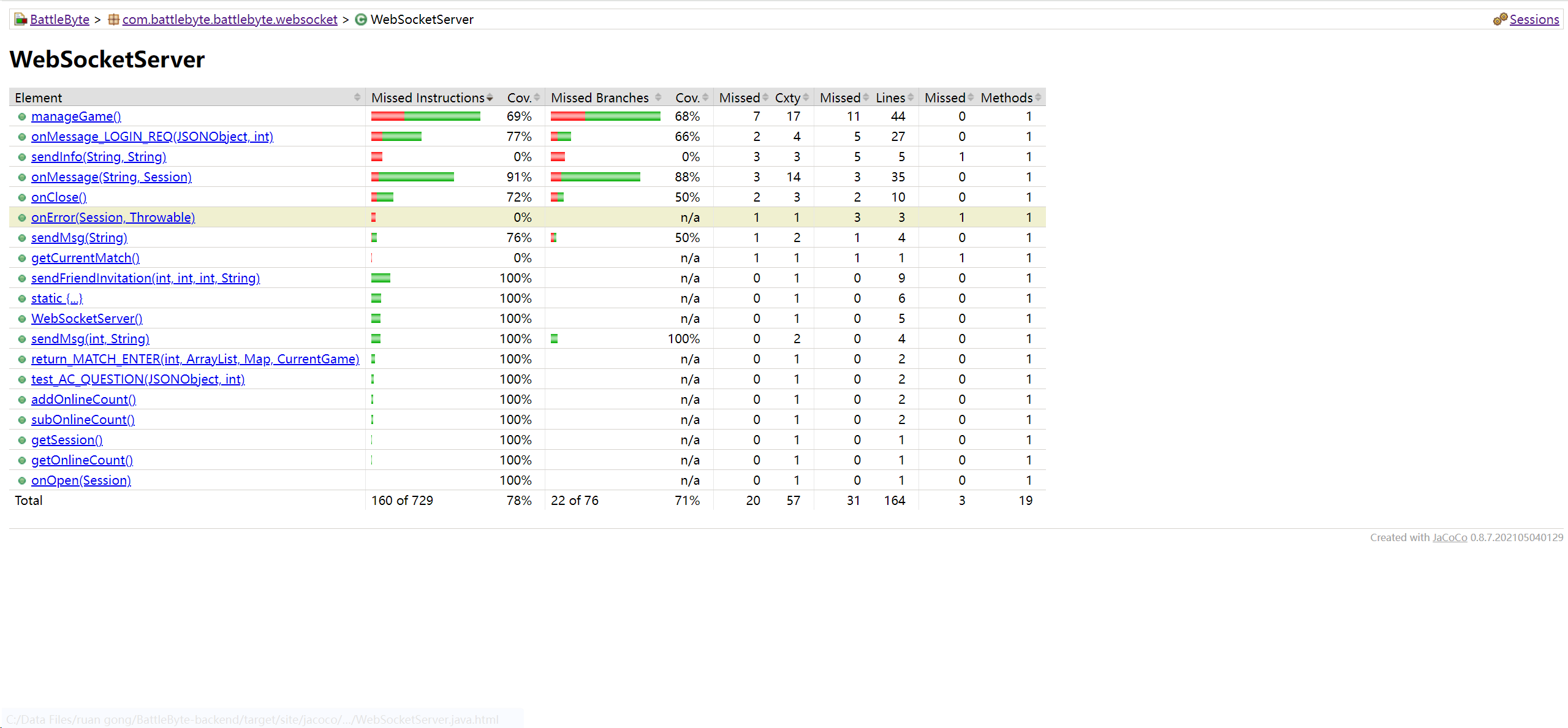
Task: Click the BattleByte report folder icon
Action: click(21, 20)
